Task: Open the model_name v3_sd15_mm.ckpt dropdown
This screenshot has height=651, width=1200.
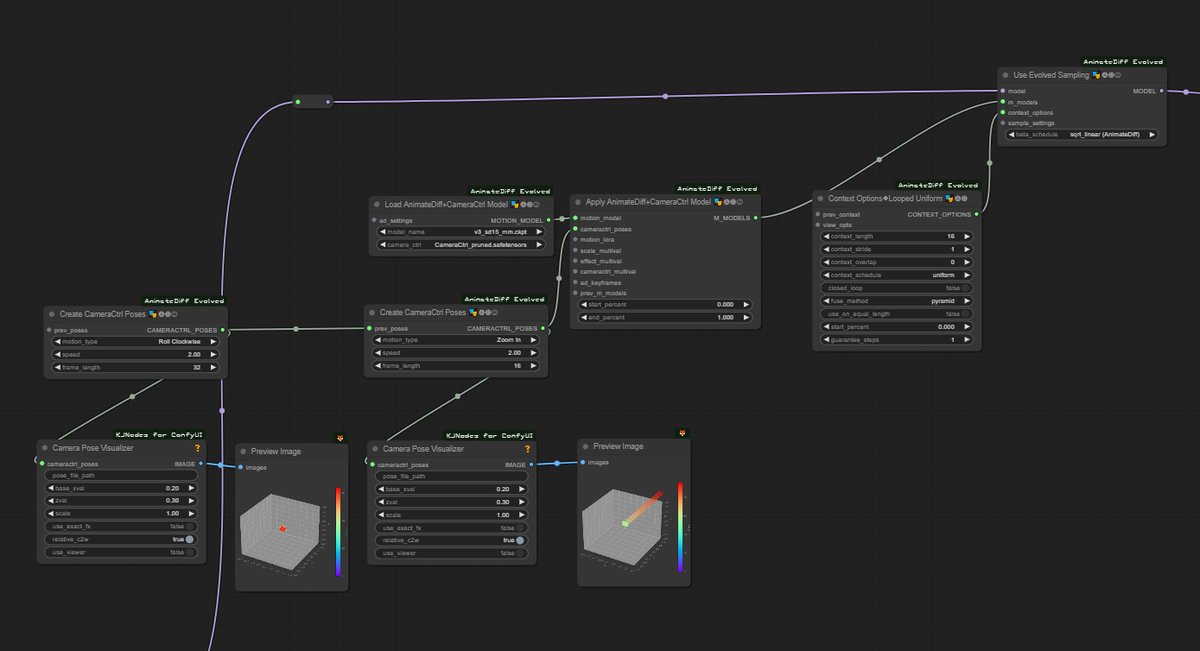Action: tap(461, 231)
